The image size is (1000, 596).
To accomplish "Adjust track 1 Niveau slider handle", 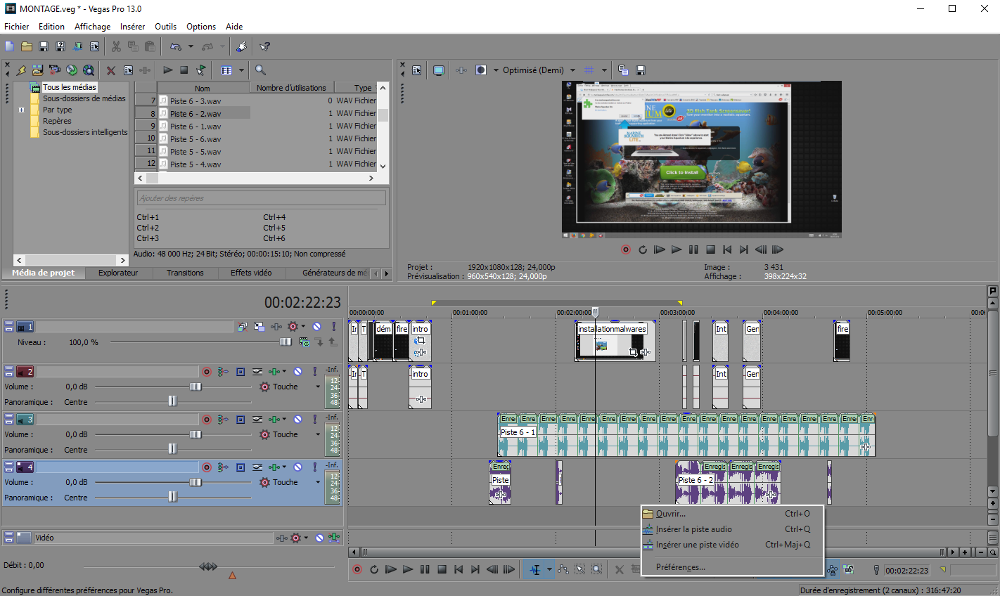I will click(x=285, y=342).
